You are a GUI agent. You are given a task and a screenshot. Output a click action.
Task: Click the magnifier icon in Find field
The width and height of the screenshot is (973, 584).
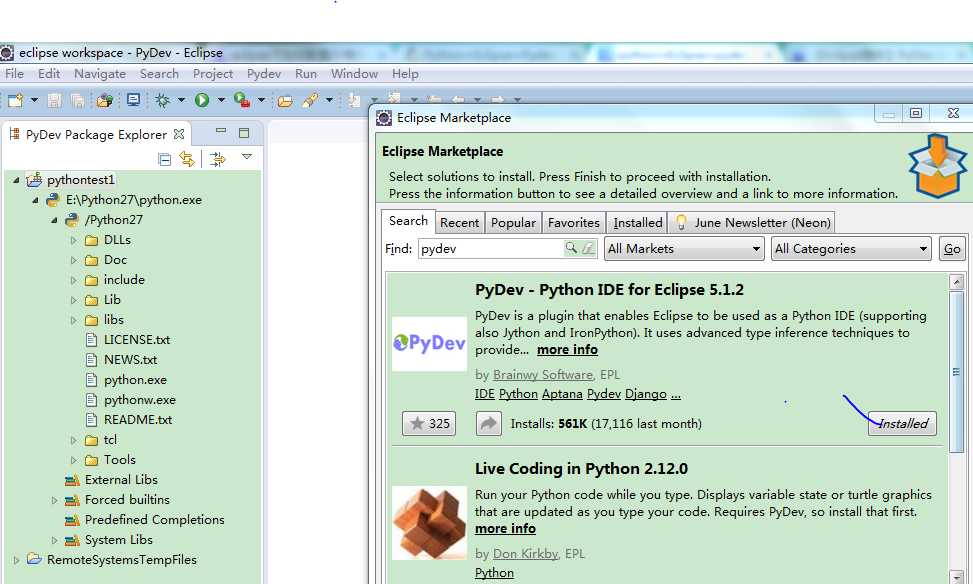click(x=571, y=248)
